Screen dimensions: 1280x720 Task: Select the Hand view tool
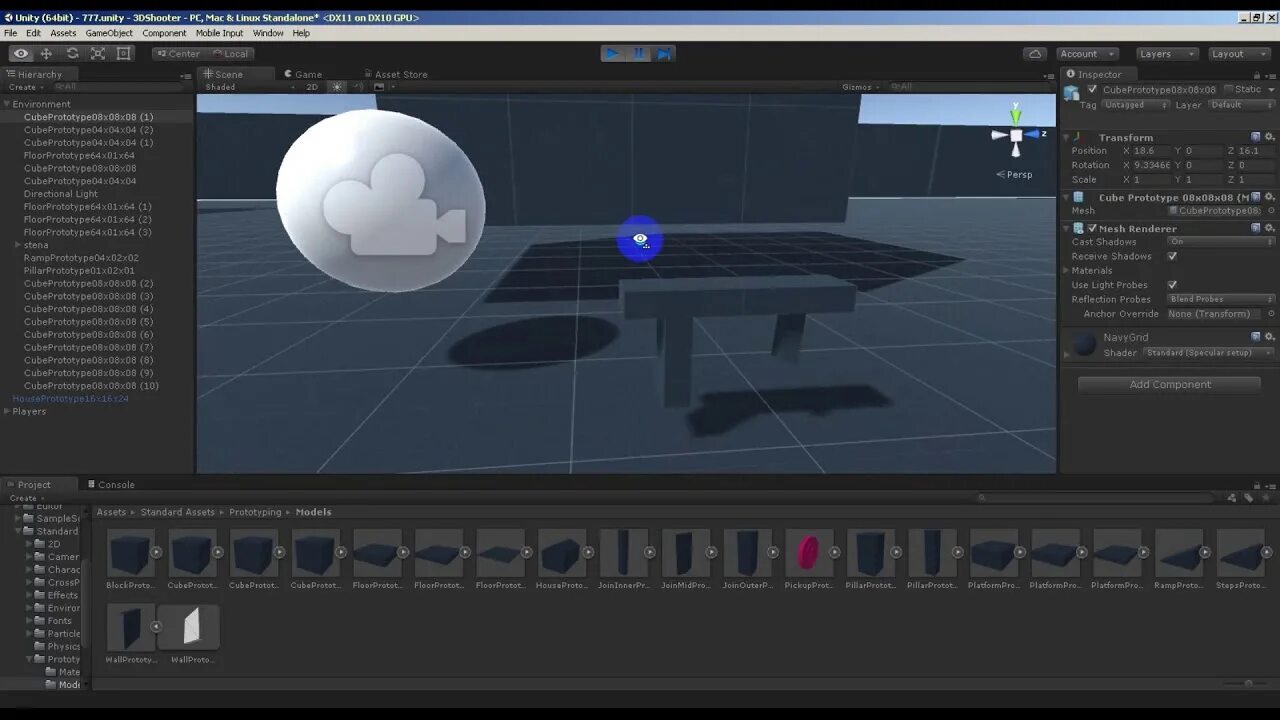21,54
